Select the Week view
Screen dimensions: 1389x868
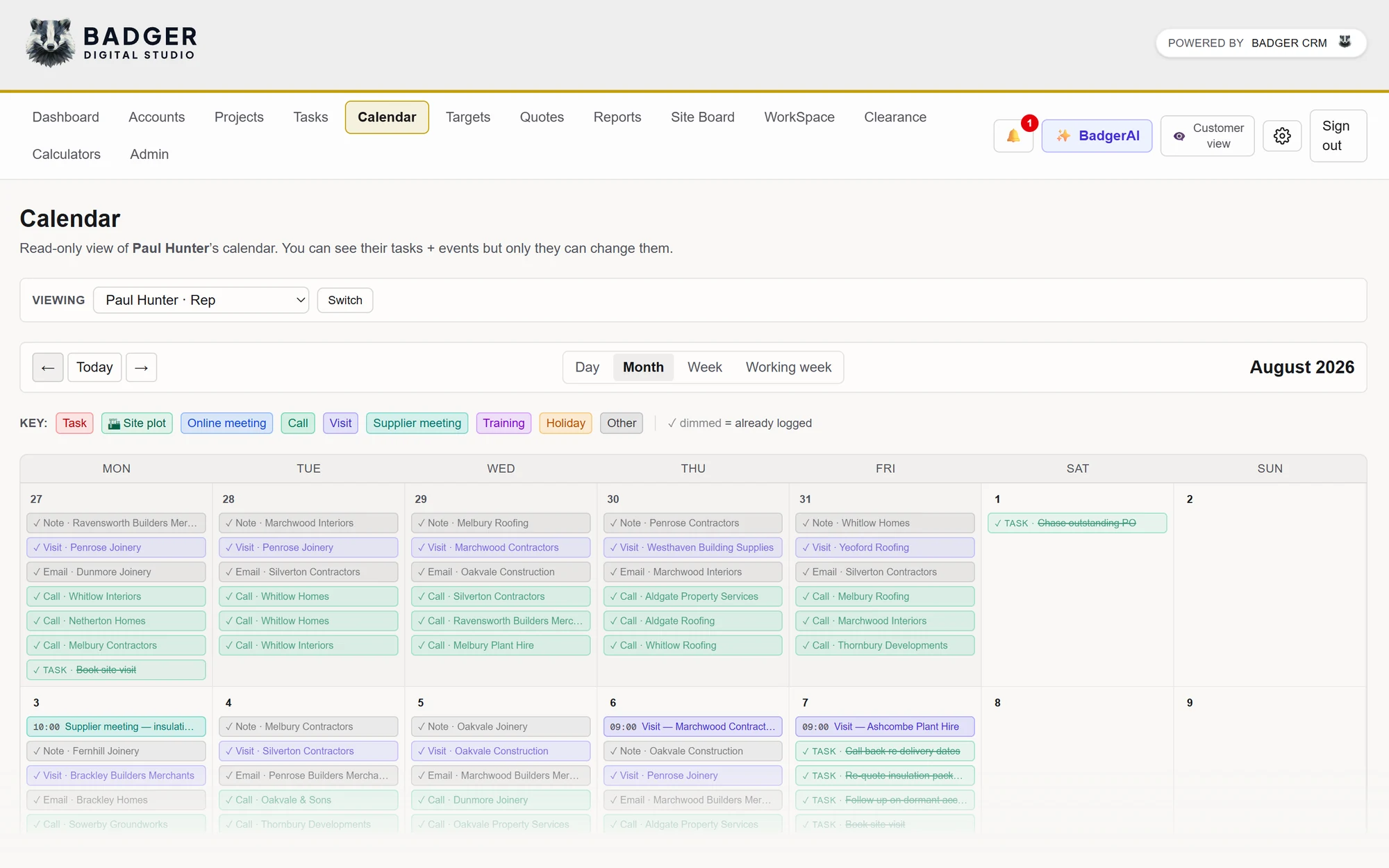tap(704, 367)
